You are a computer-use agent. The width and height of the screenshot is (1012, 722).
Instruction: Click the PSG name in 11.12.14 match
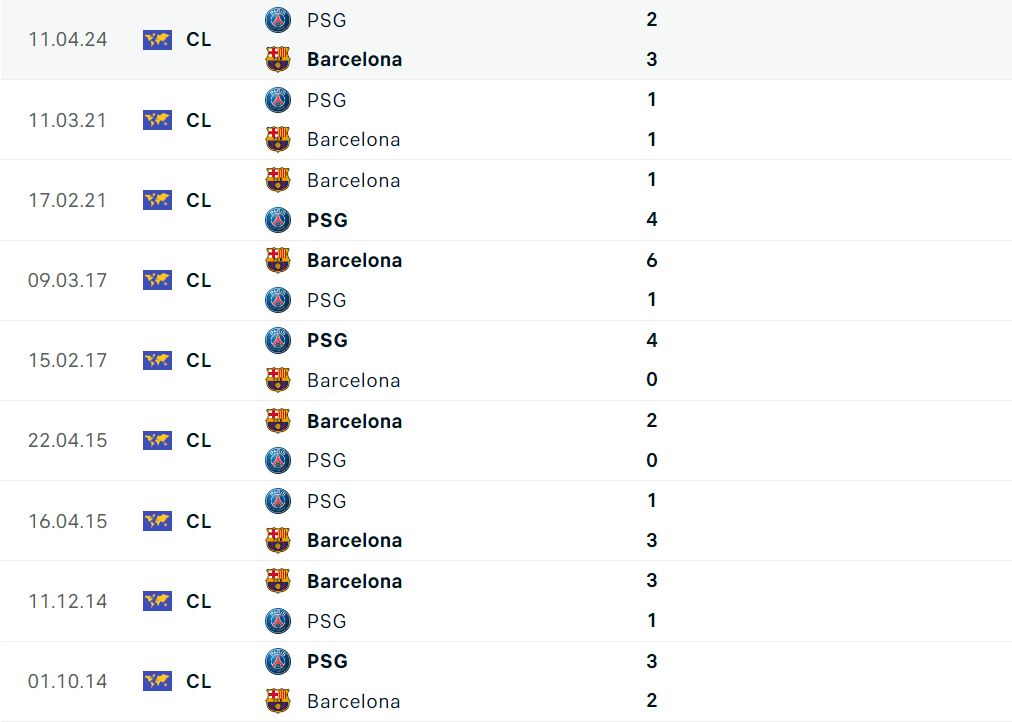coord(327,621)
